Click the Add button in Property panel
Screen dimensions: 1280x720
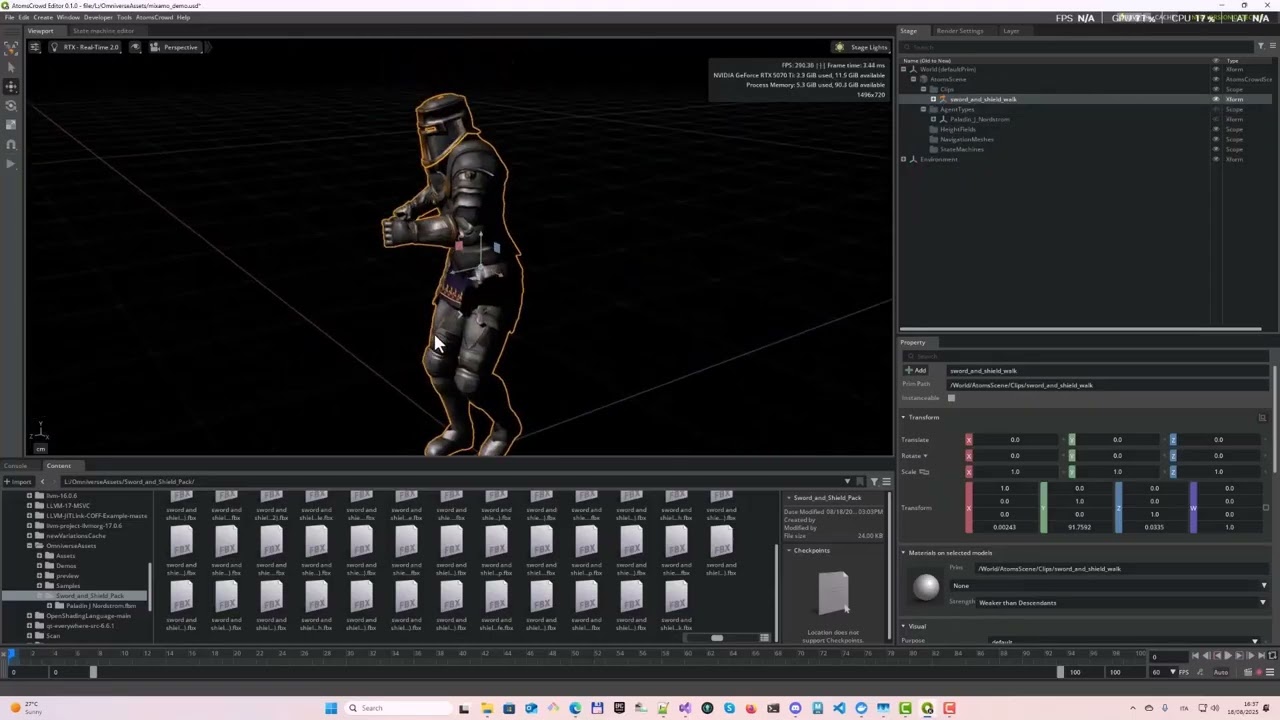(916, 370)
